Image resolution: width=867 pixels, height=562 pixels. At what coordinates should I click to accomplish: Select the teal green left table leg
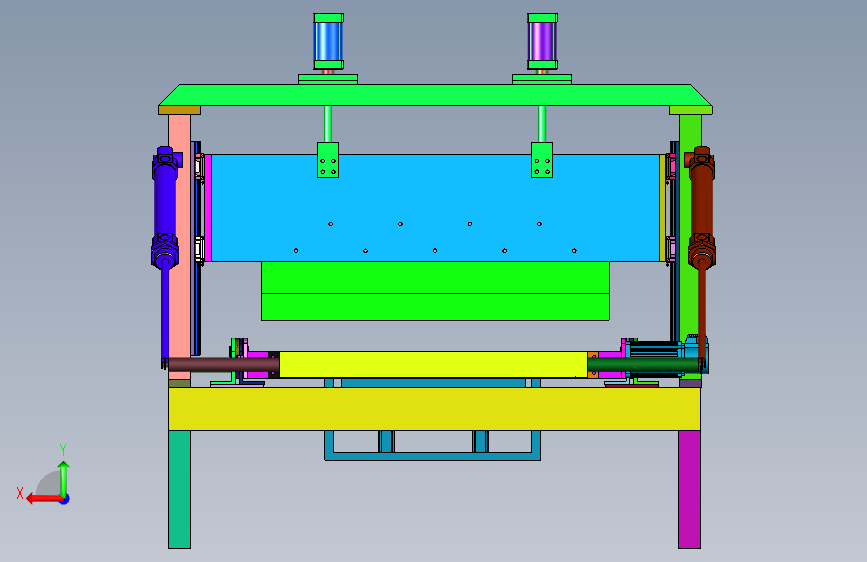(x=179, y=490)
